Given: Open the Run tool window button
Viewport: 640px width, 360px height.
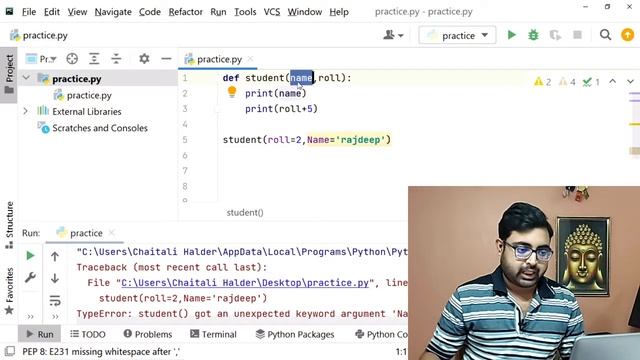Looking at the screenshot, I should pos(40,334).
